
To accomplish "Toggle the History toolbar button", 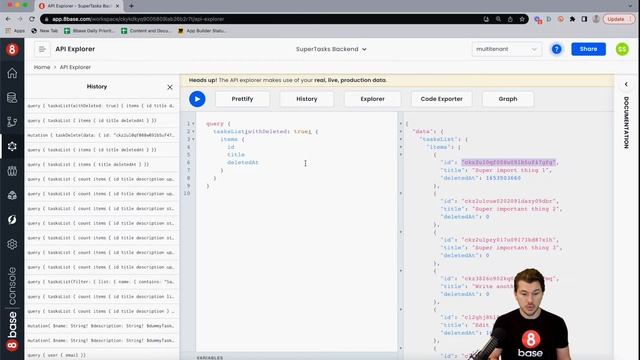I will click(x=307, y=99).
